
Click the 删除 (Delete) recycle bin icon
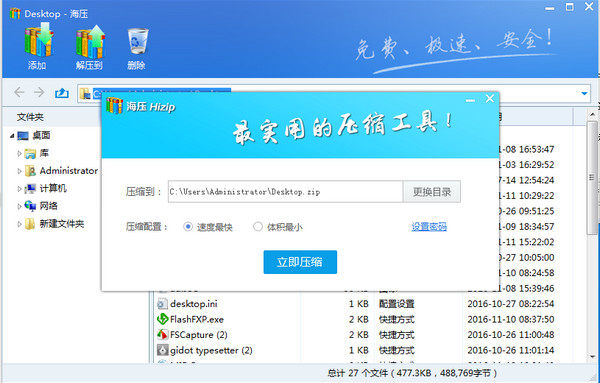137,41
